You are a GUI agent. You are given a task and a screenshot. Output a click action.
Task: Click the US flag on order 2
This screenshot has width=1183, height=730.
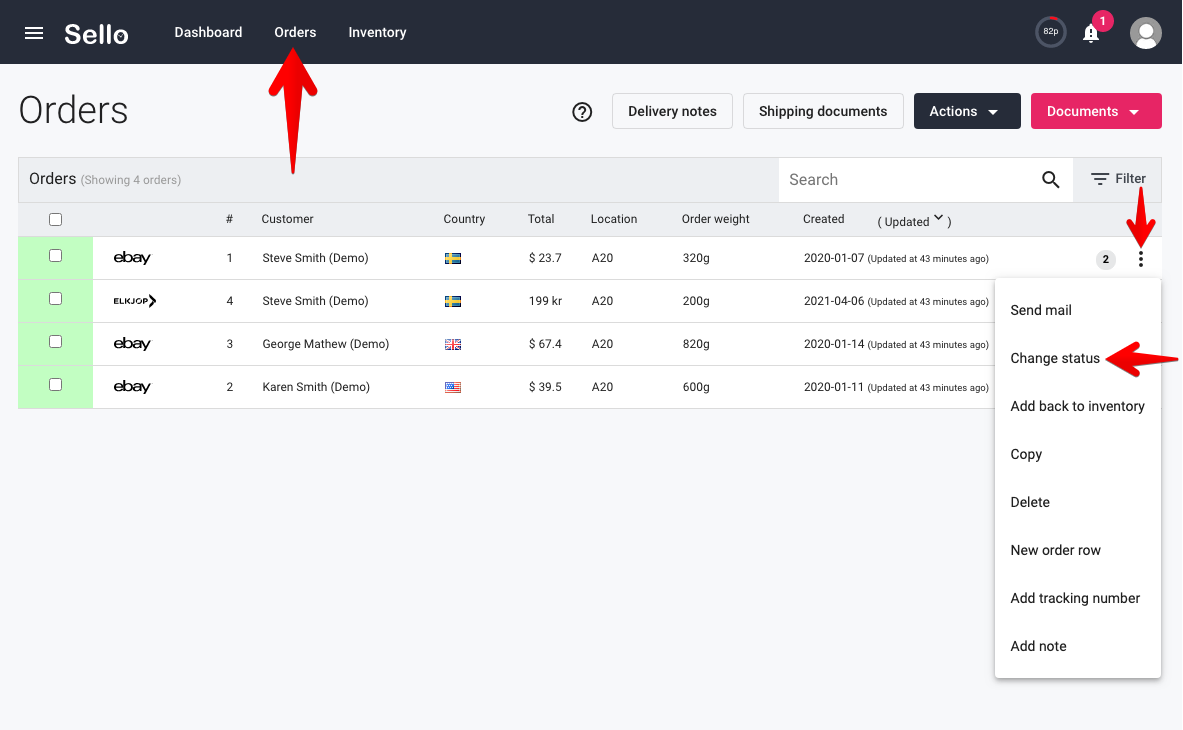tap(453, 388)
